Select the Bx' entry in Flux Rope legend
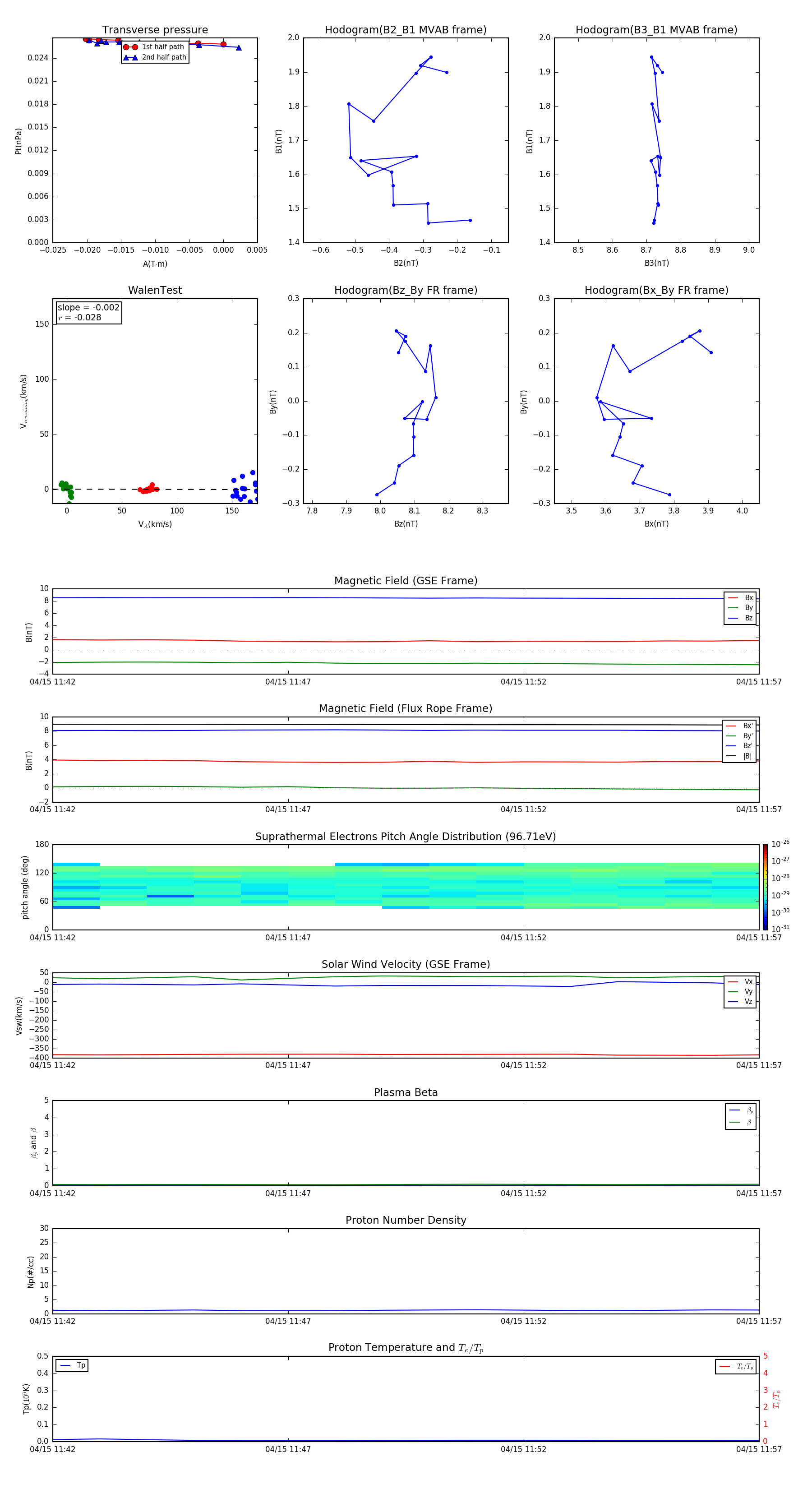 (739, 726)
